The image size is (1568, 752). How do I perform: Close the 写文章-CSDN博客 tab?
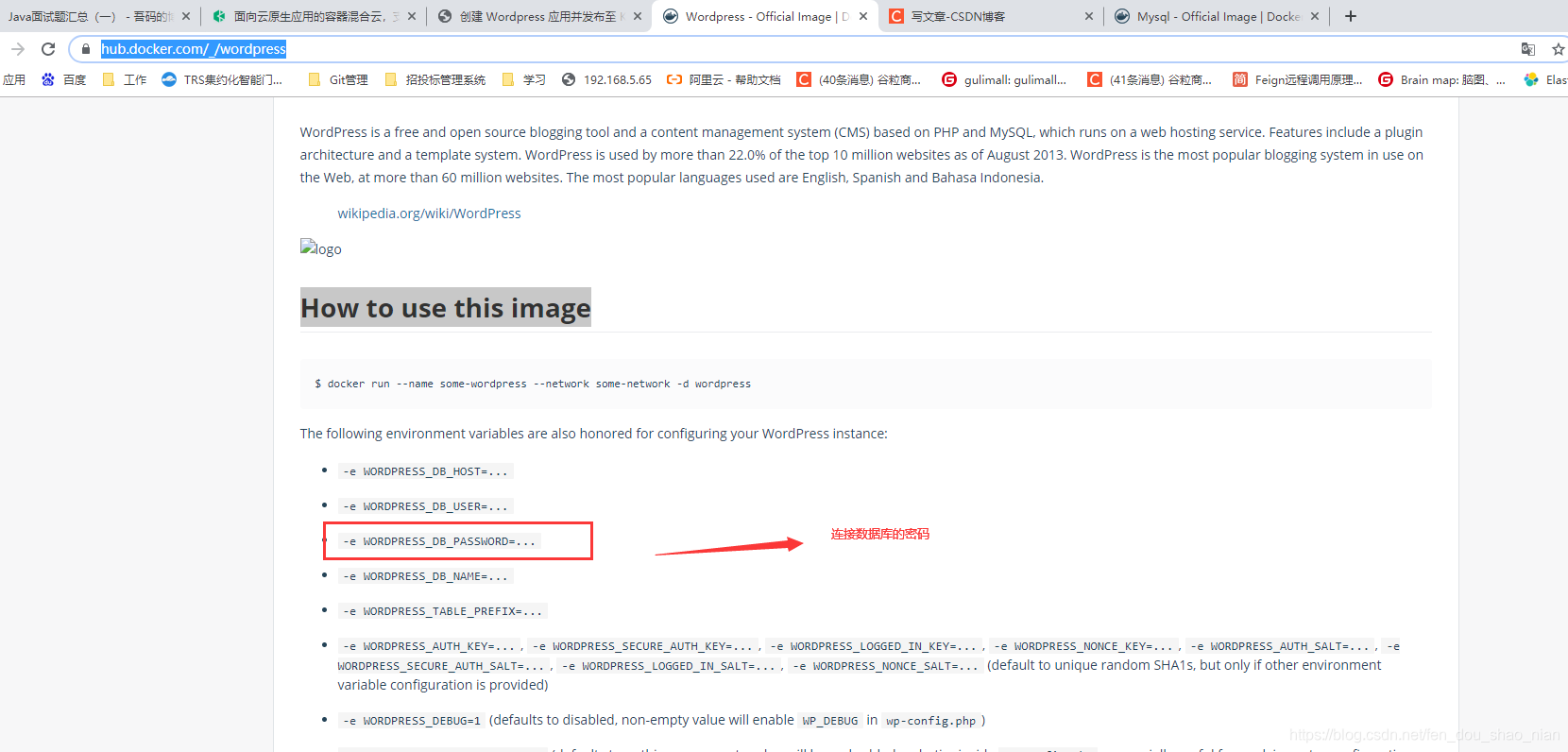pyautogui.click(x=1089, y=16)
